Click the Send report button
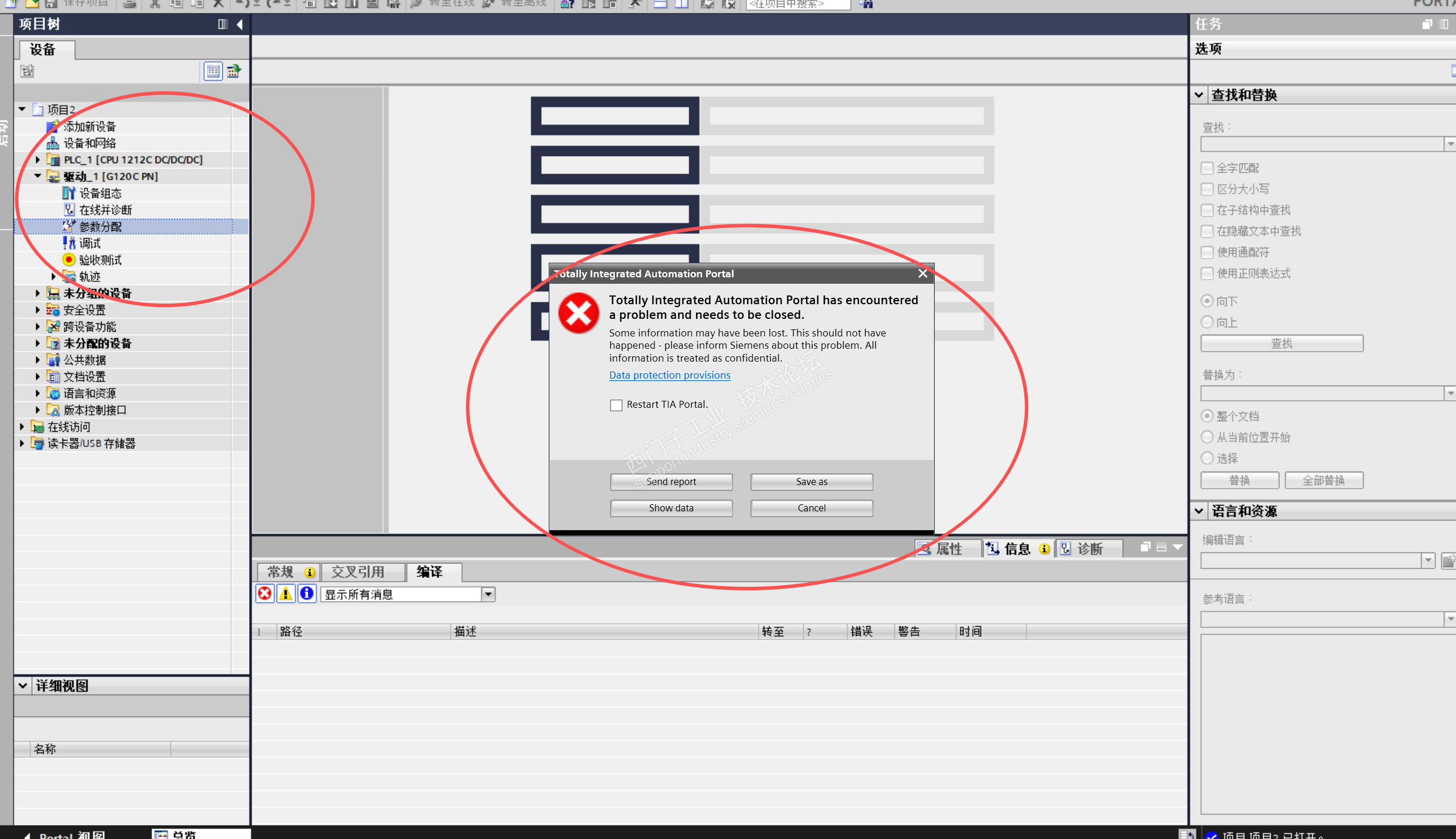Viewport: 1456px width, 839px height. click(671, 482)
